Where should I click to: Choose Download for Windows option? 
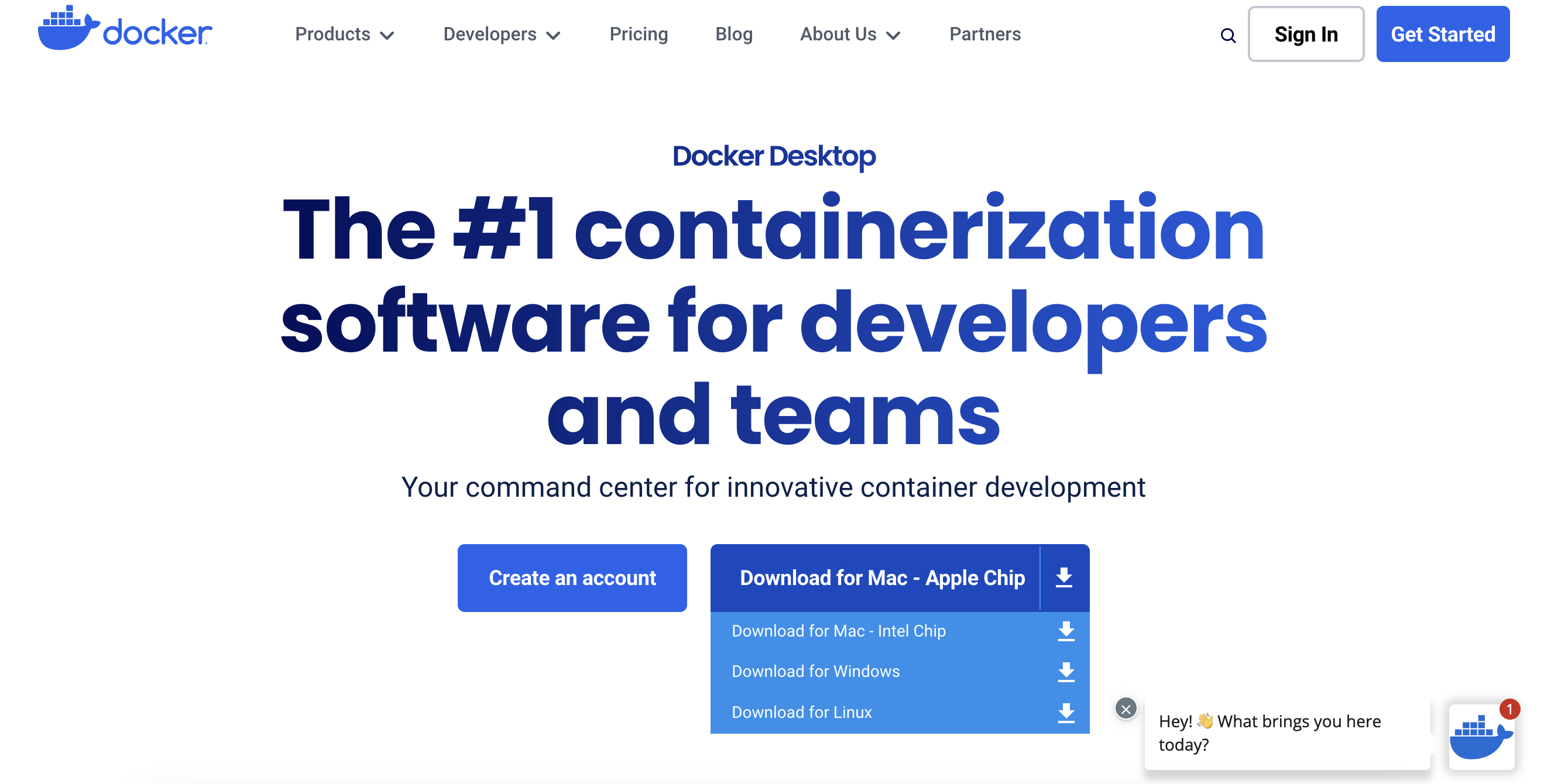click(x=900, y=672)
